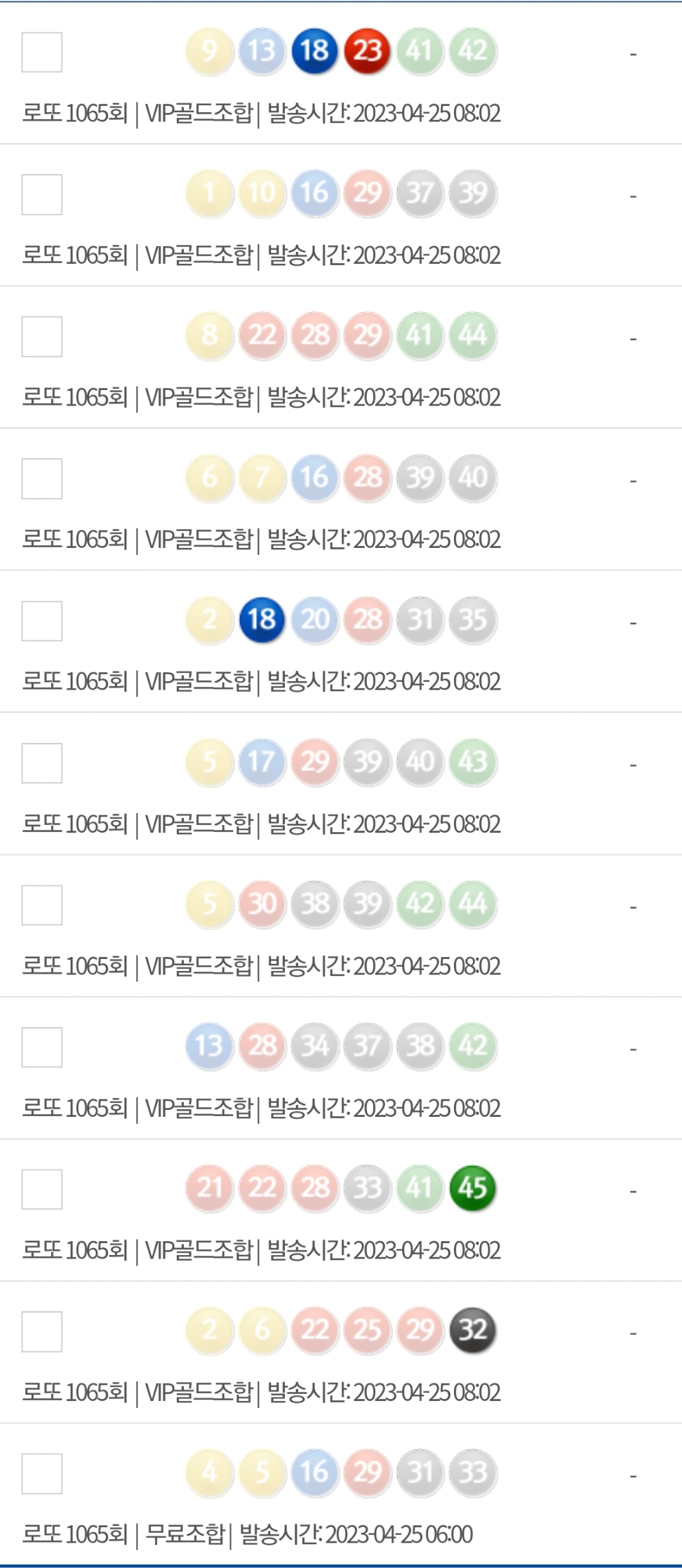Click the dark gray 32 ball
The image size is (682, 1568).
(473, 1330)
